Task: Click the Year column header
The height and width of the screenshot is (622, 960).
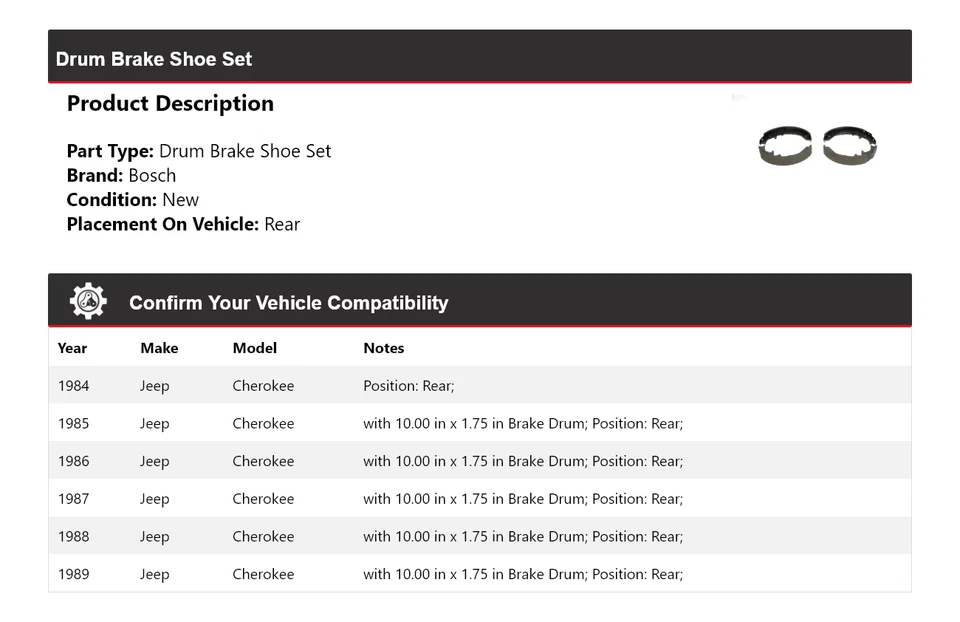Action: click(72, 348)
